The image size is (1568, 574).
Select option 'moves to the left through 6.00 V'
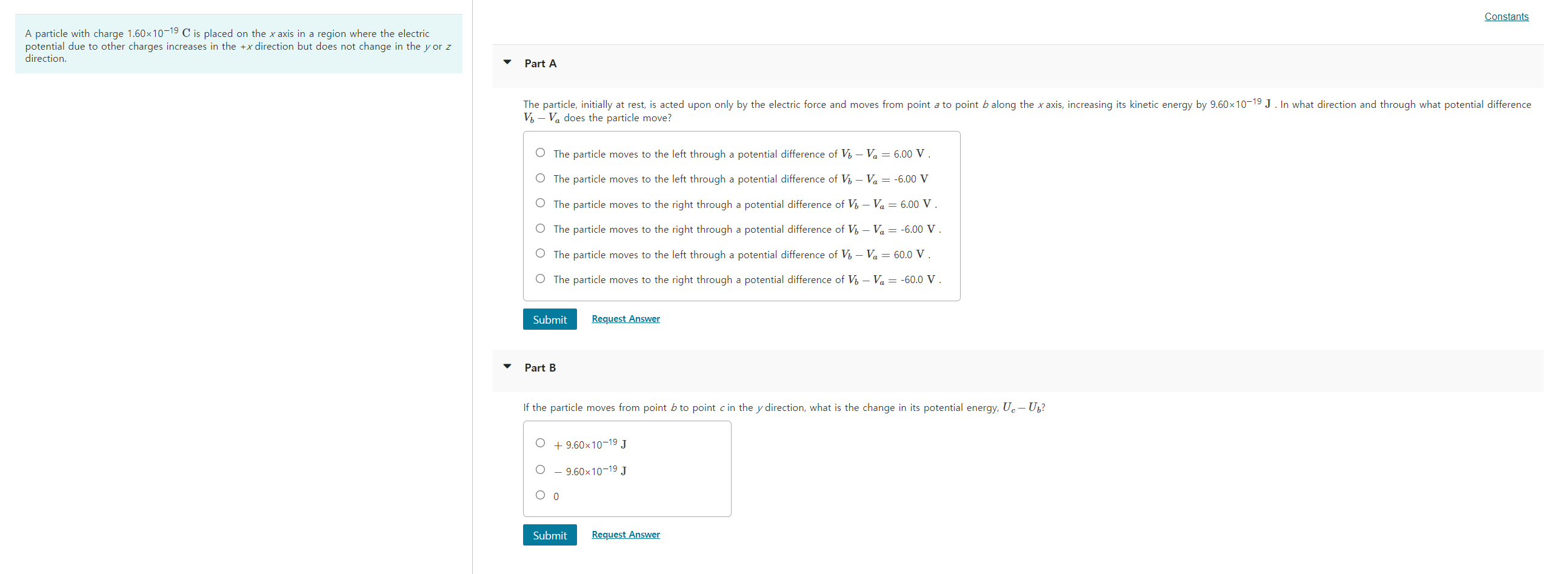click(x=539, y=153)
